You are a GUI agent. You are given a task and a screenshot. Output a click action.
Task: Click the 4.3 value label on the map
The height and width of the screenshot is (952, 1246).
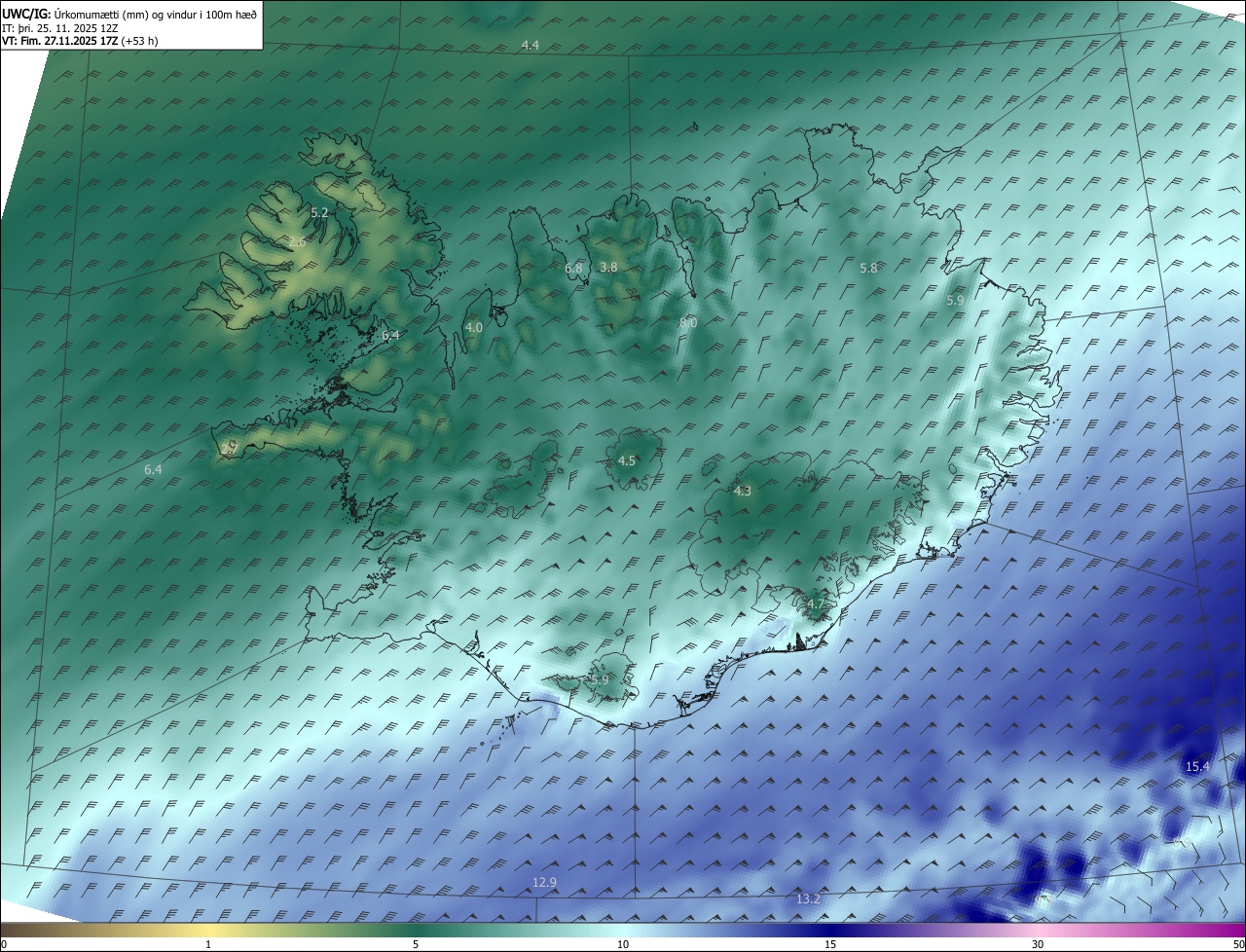pos(743,492)
